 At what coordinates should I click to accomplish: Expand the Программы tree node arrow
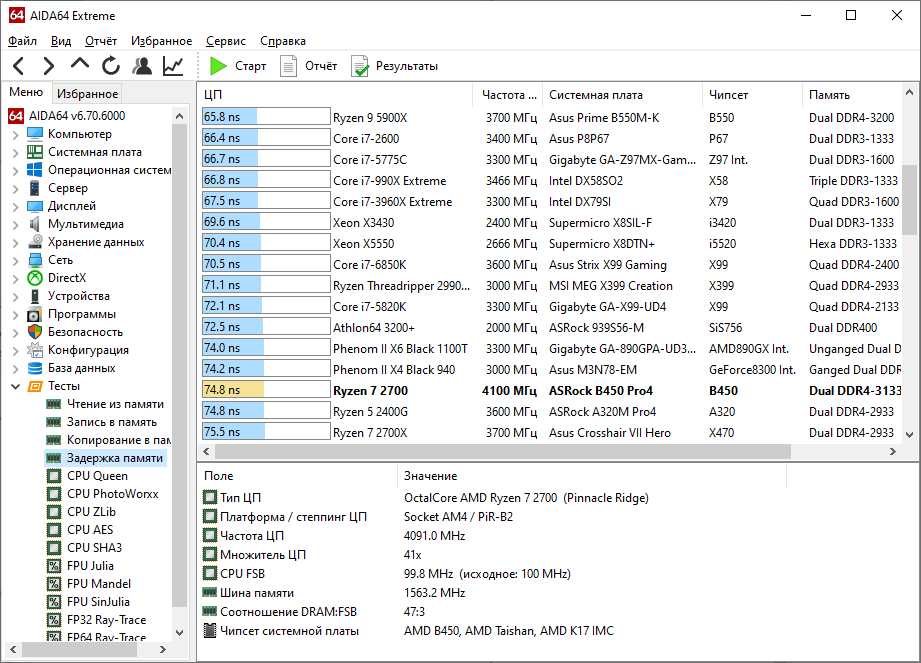[16, 315]
